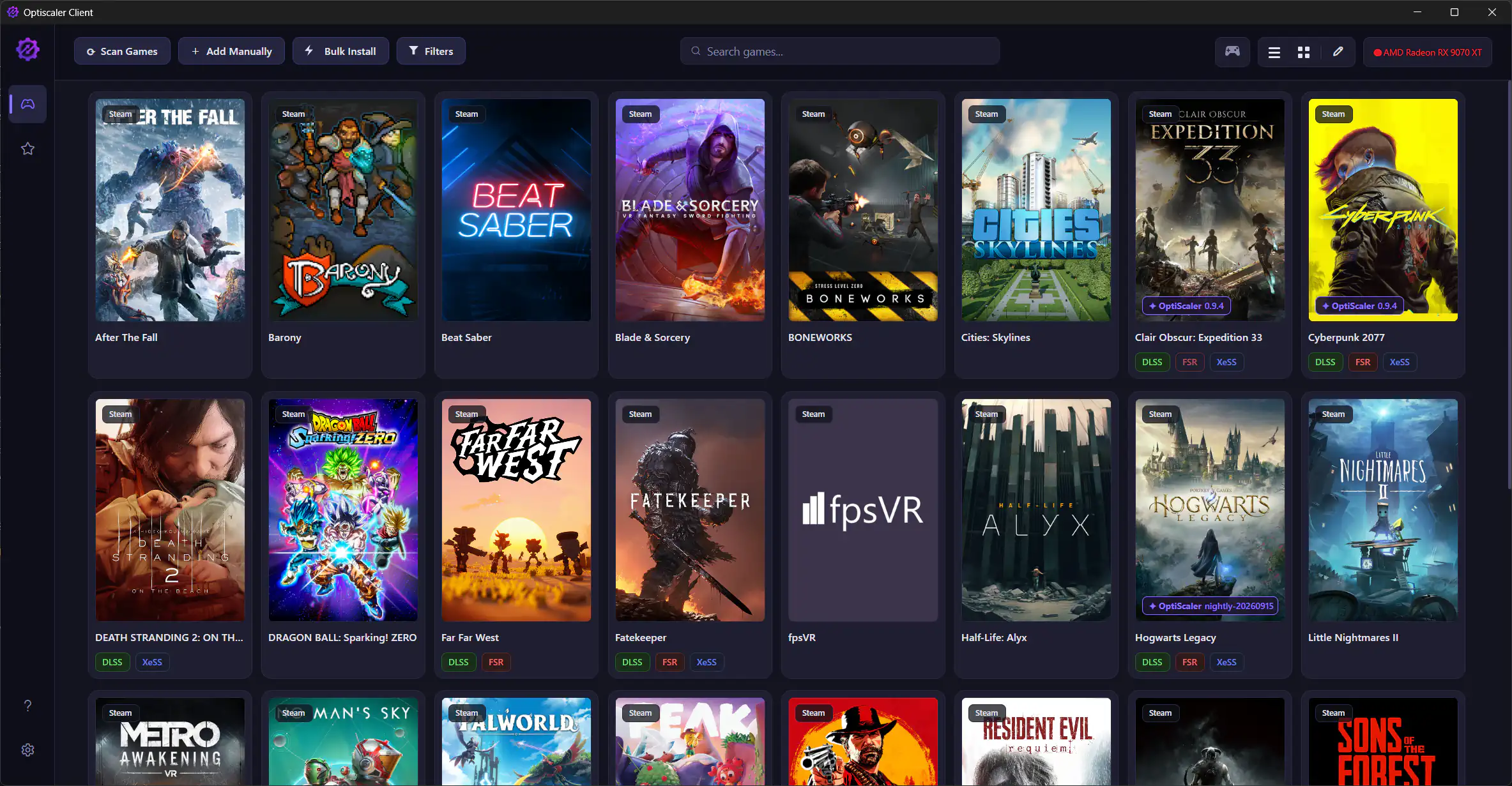Open Clair Obscur: Expedition 33 cover

point(1210,209)
